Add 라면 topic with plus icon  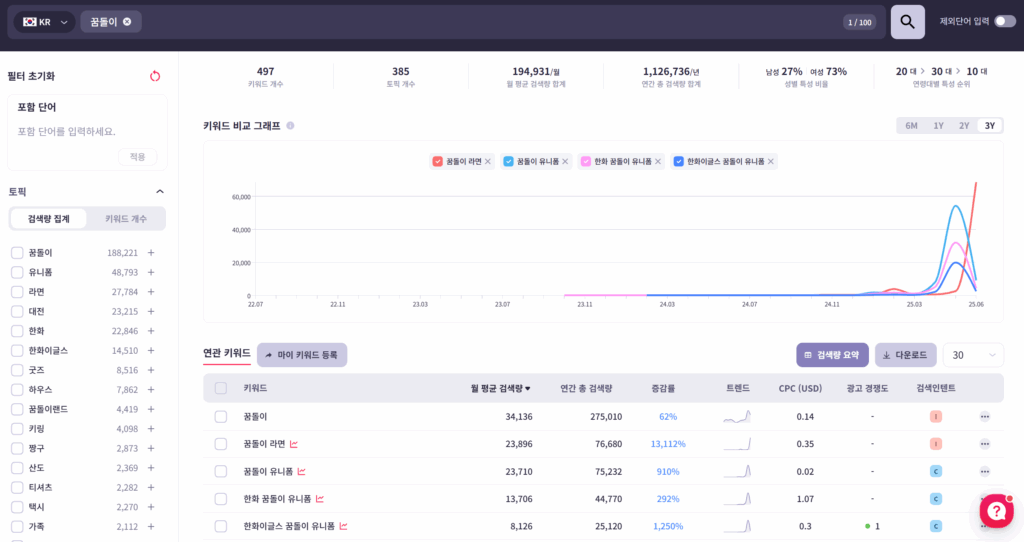[x=151, y=292]
